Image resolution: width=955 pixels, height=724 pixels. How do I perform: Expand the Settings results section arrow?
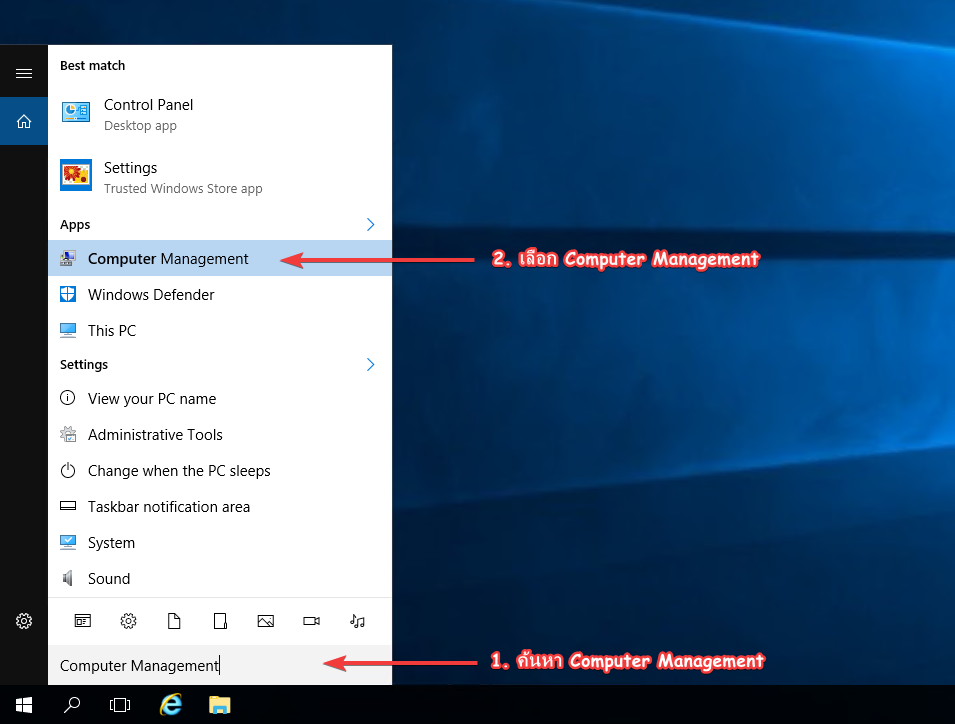(x=370, y=365)
